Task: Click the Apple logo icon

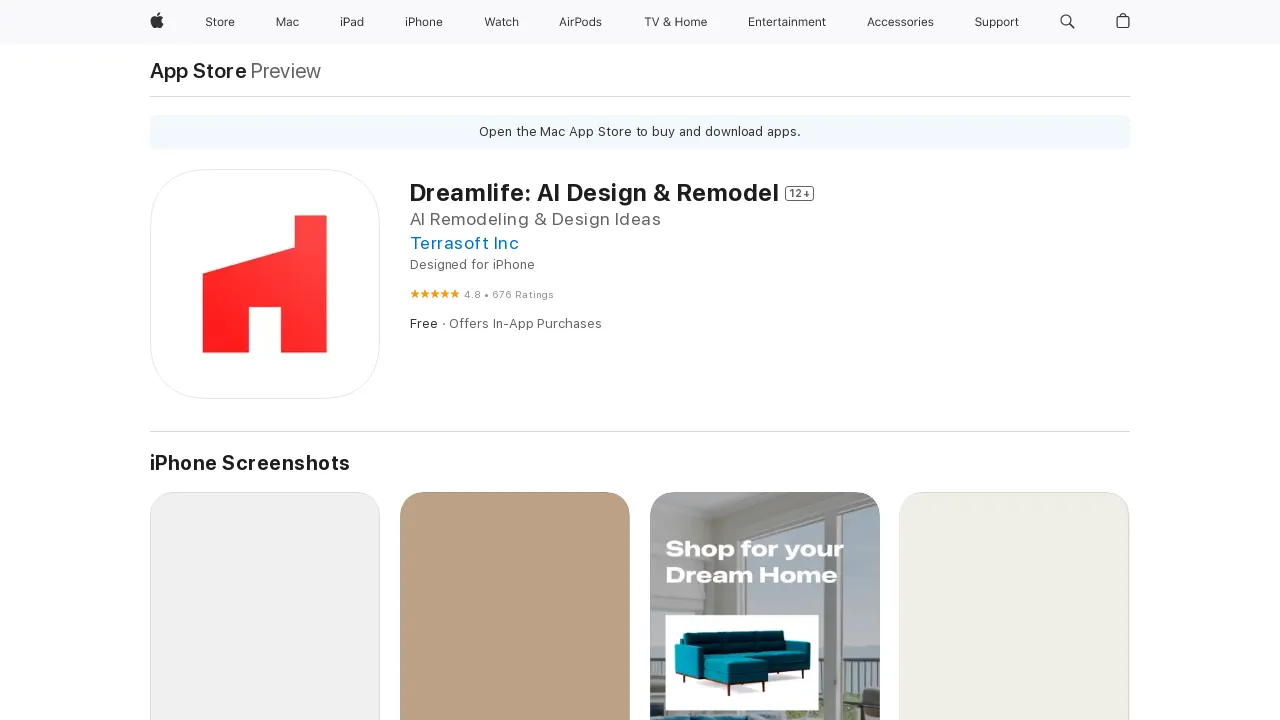Action: (157, 21)
